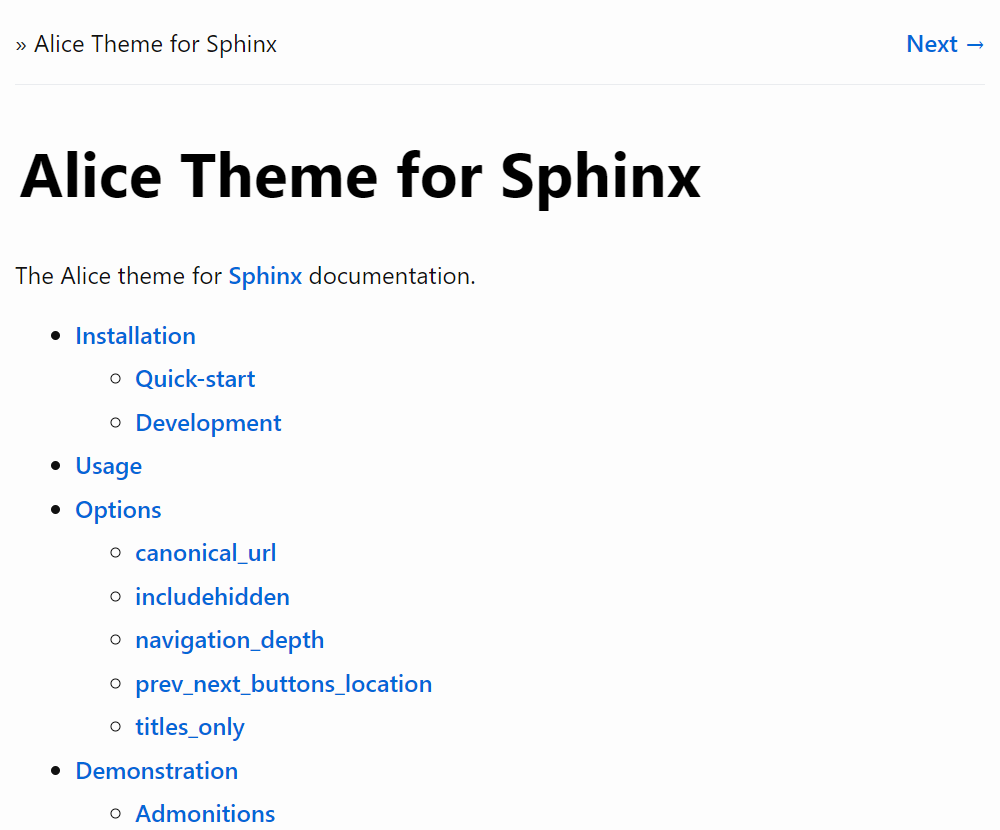Click the breadcrumb Alice Theme for Sphinx

point(155,44)
